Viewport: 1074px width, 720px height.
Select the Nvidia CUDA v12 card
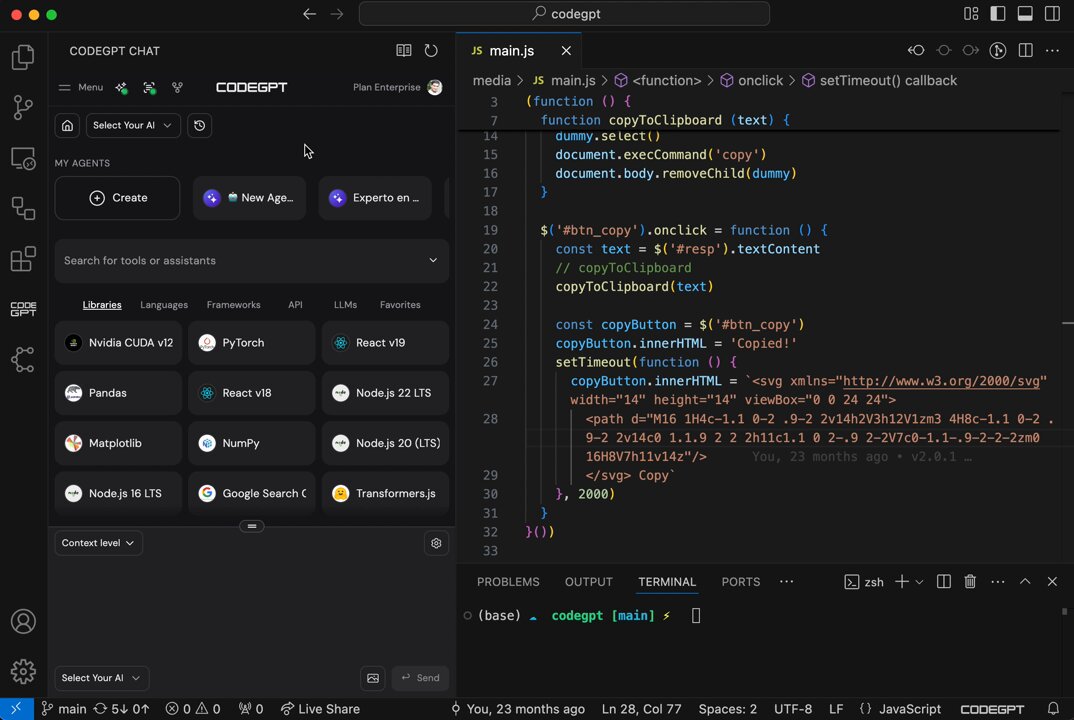point(118,343)
